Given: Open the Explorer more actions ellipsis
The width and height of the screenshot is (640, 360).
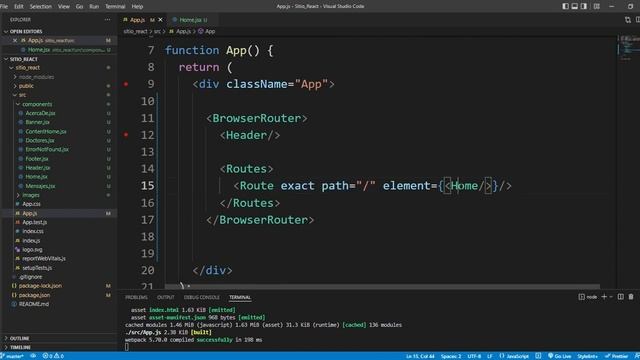Looking at the screenshot, I should (x=107, y=19).
